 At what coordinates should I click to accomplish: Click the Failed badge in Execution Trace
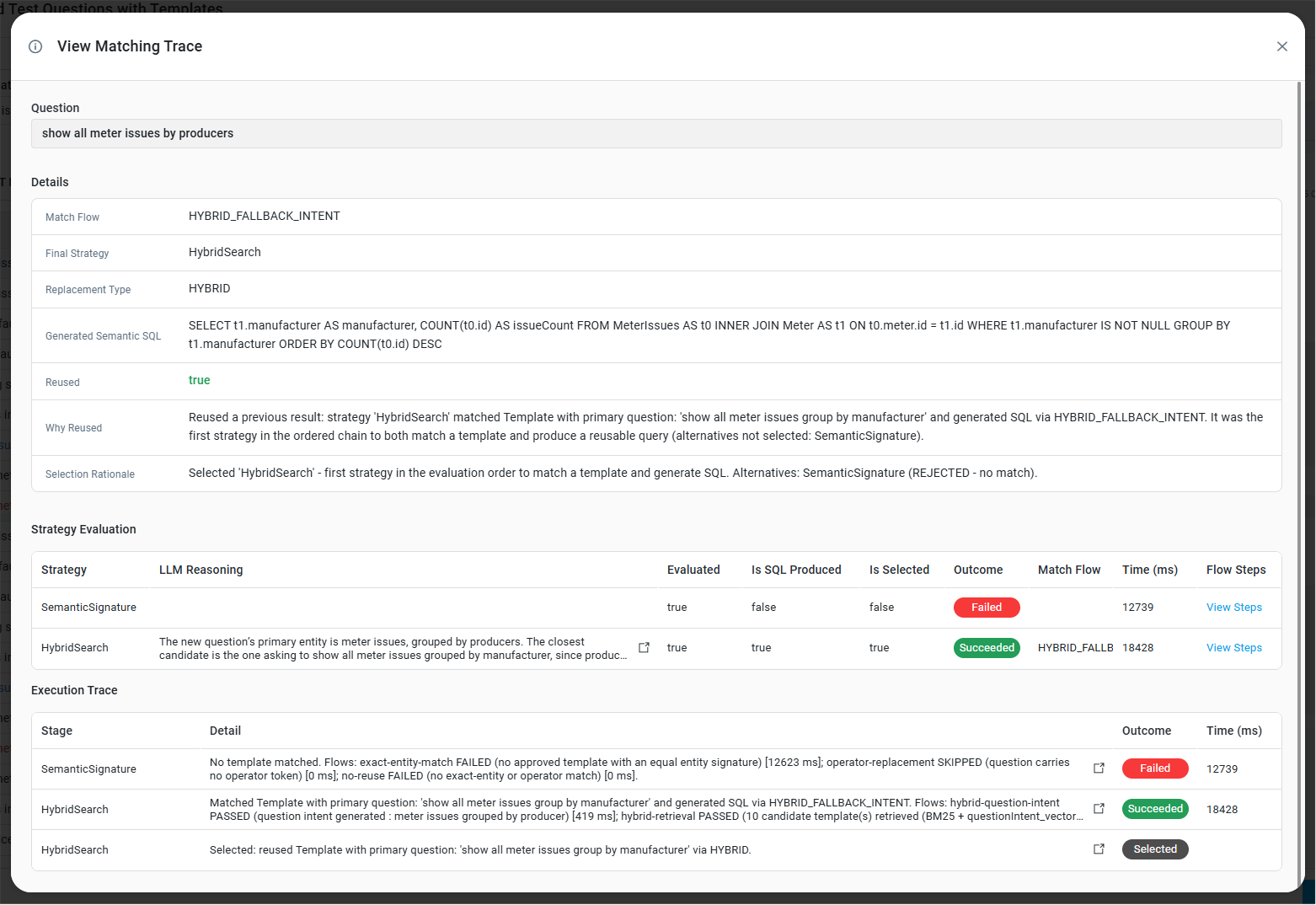pos(1155,768)
